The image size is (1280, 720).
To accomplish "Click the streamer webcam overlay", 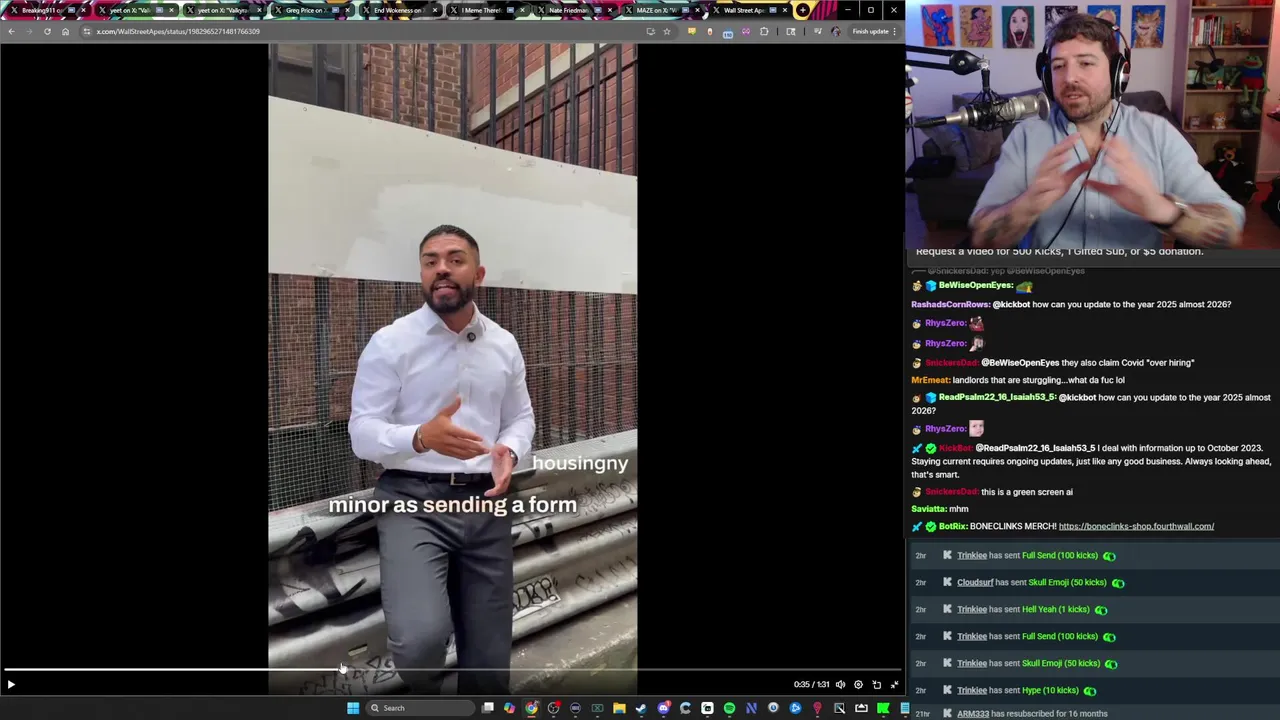I will click(1092, 122).
